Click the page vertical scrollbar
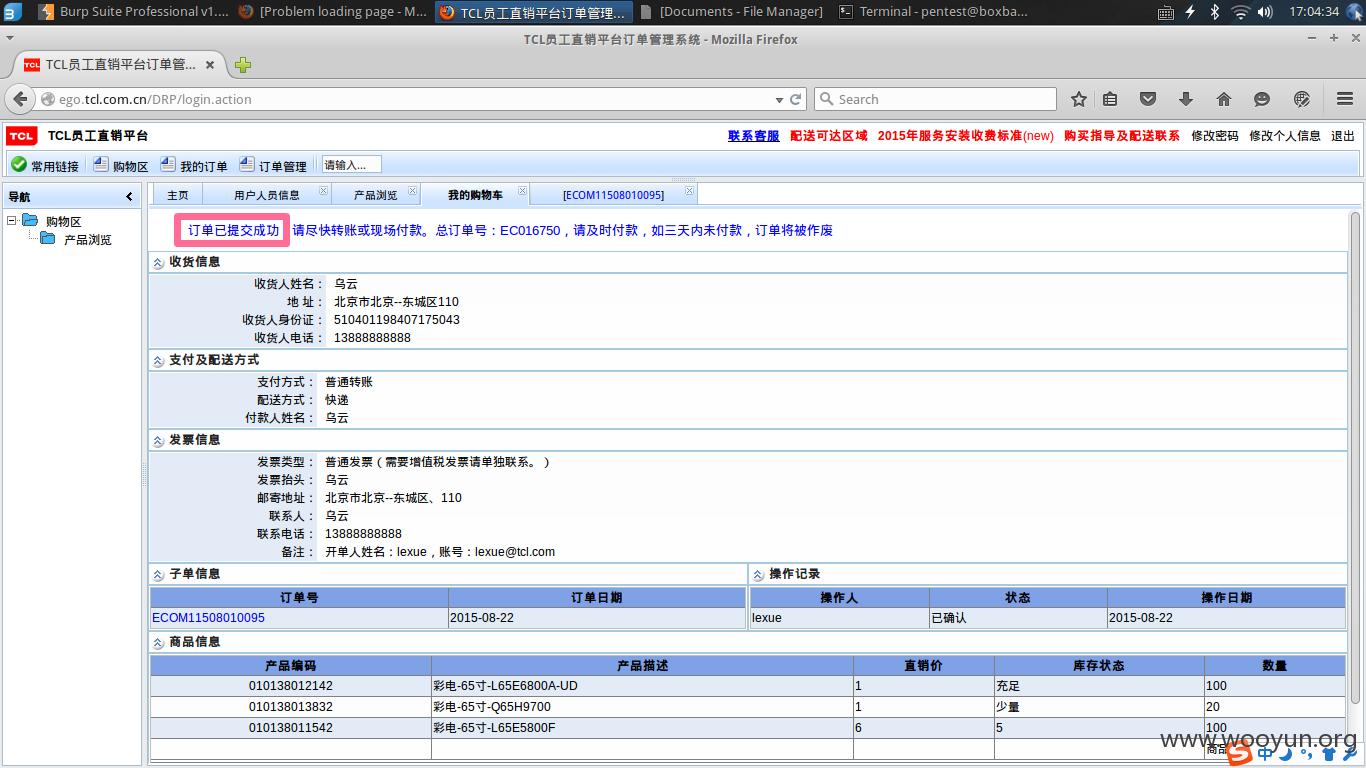 tap(1355, 460)
